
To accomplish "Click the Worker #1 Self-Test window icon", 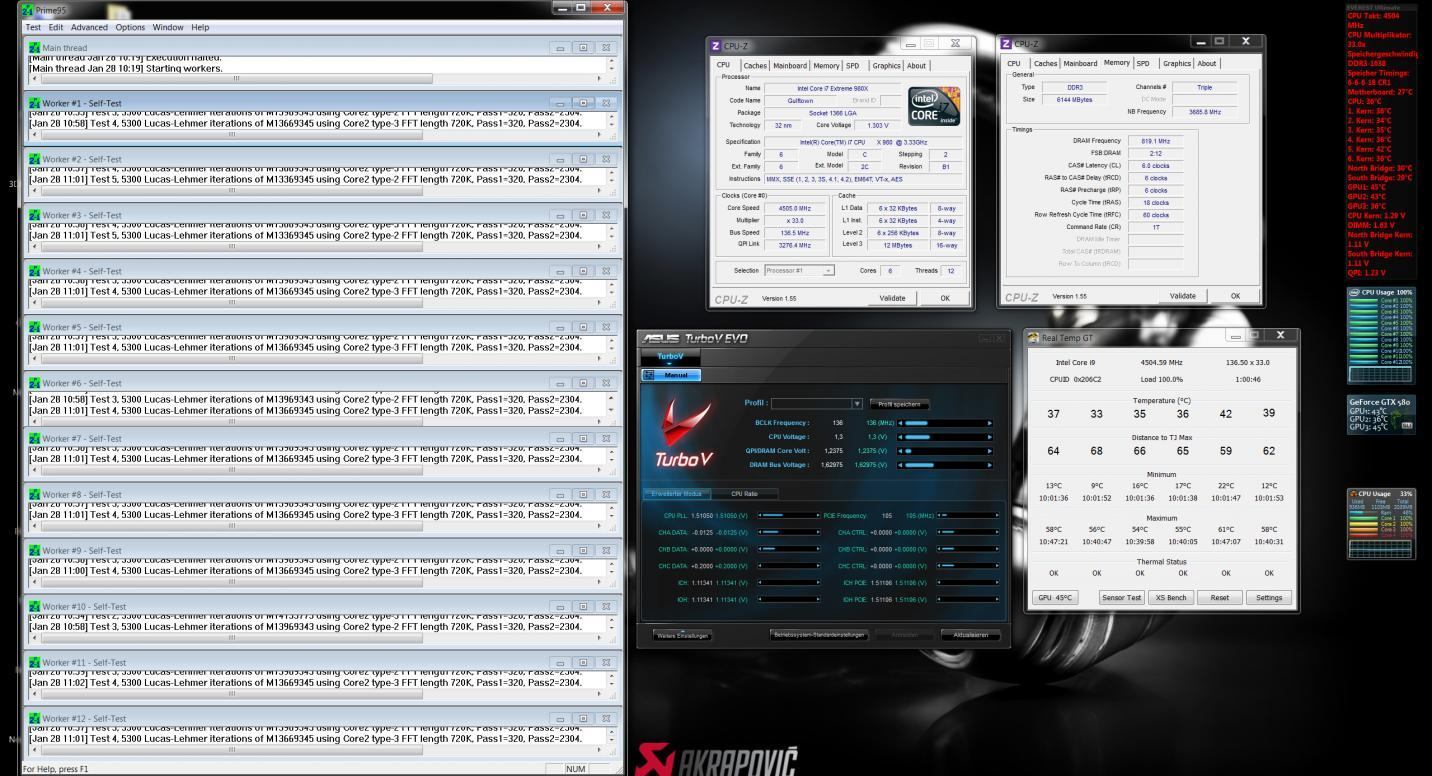I will (36, 103).
